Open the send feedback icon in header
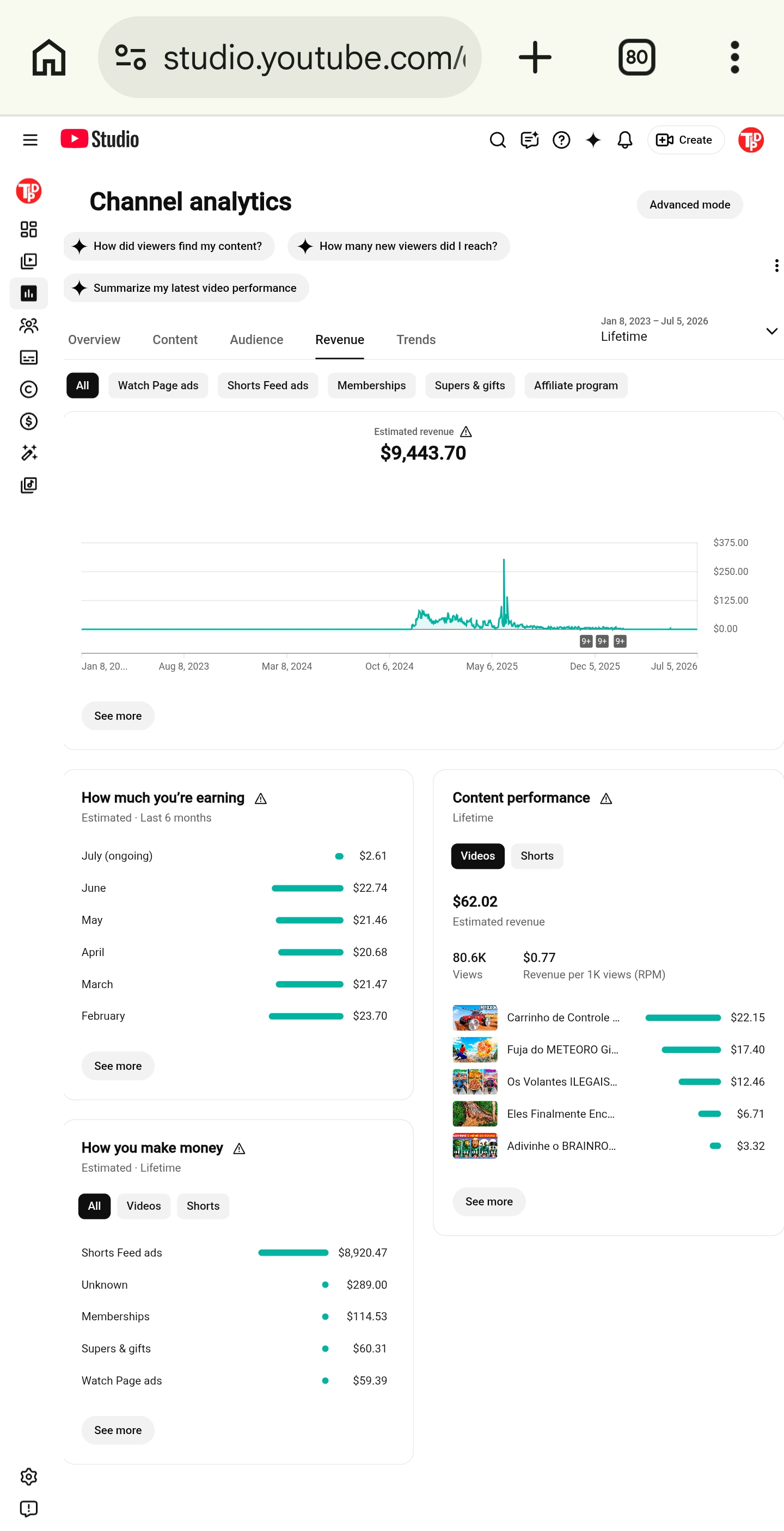 coord(529,140)
